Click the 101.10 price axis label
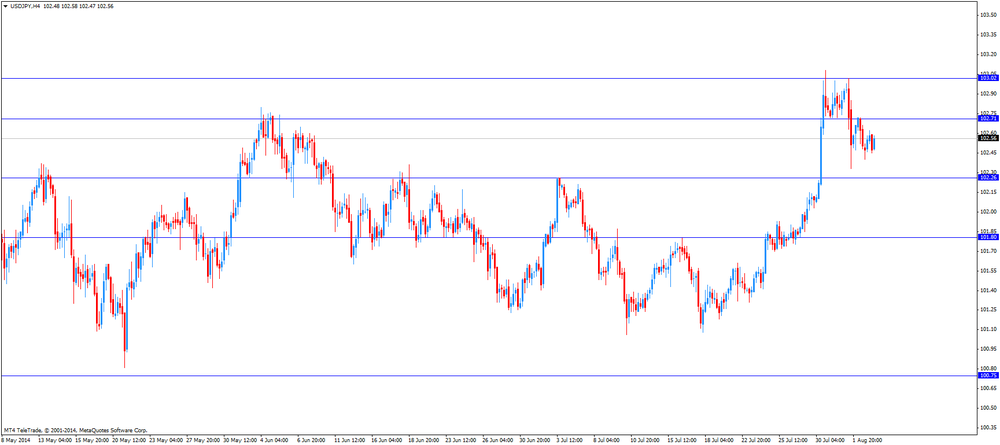Screen dimensions: 1000x445 (x=989, y=330)
